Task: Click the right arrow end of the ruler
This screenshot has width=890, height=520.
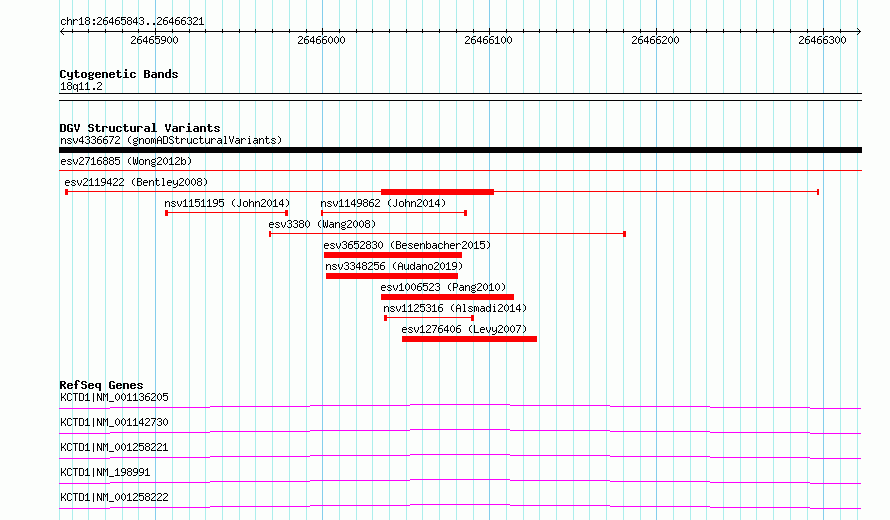Action: [x=859, y=31]
